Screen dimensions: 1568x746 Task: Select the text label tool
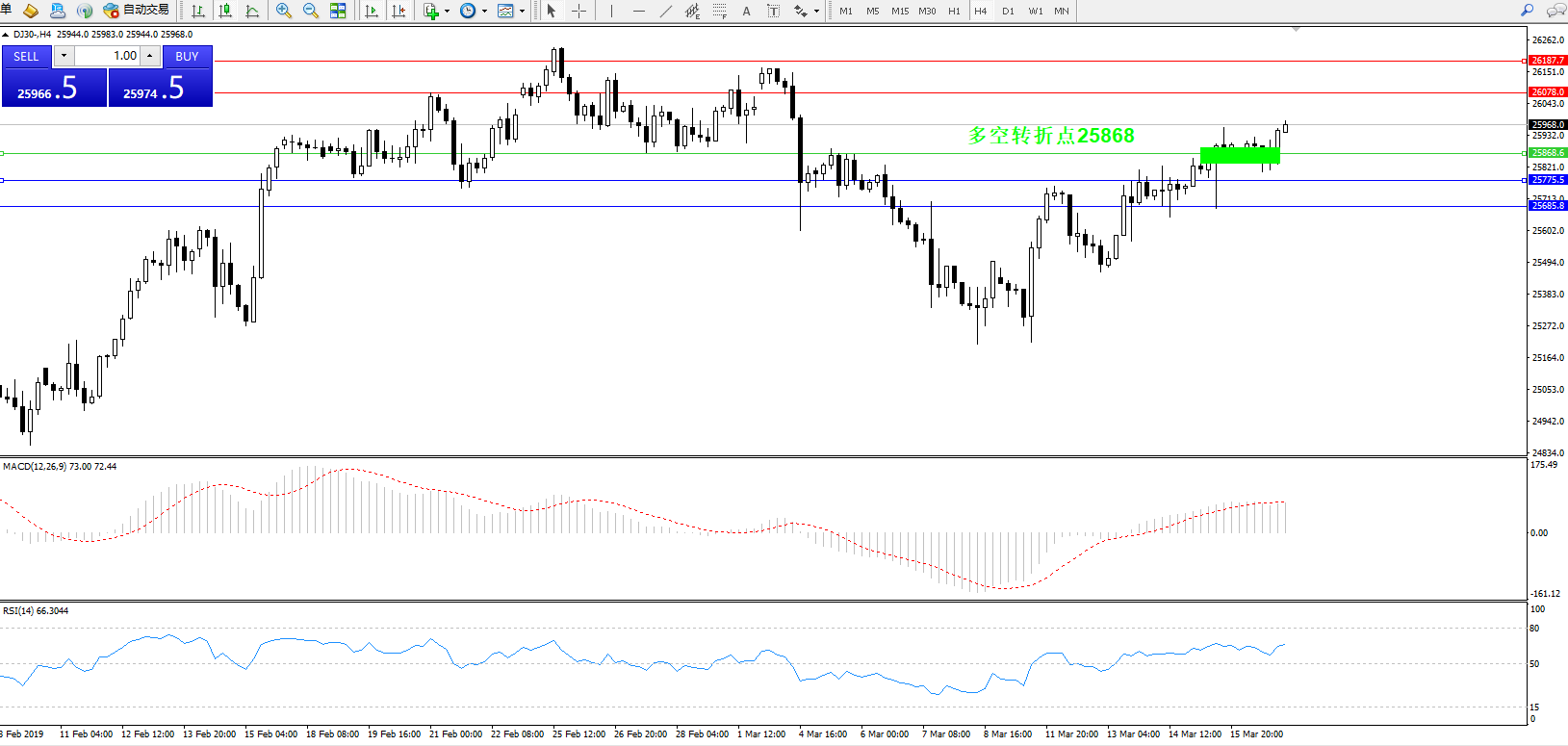(746, 11)
